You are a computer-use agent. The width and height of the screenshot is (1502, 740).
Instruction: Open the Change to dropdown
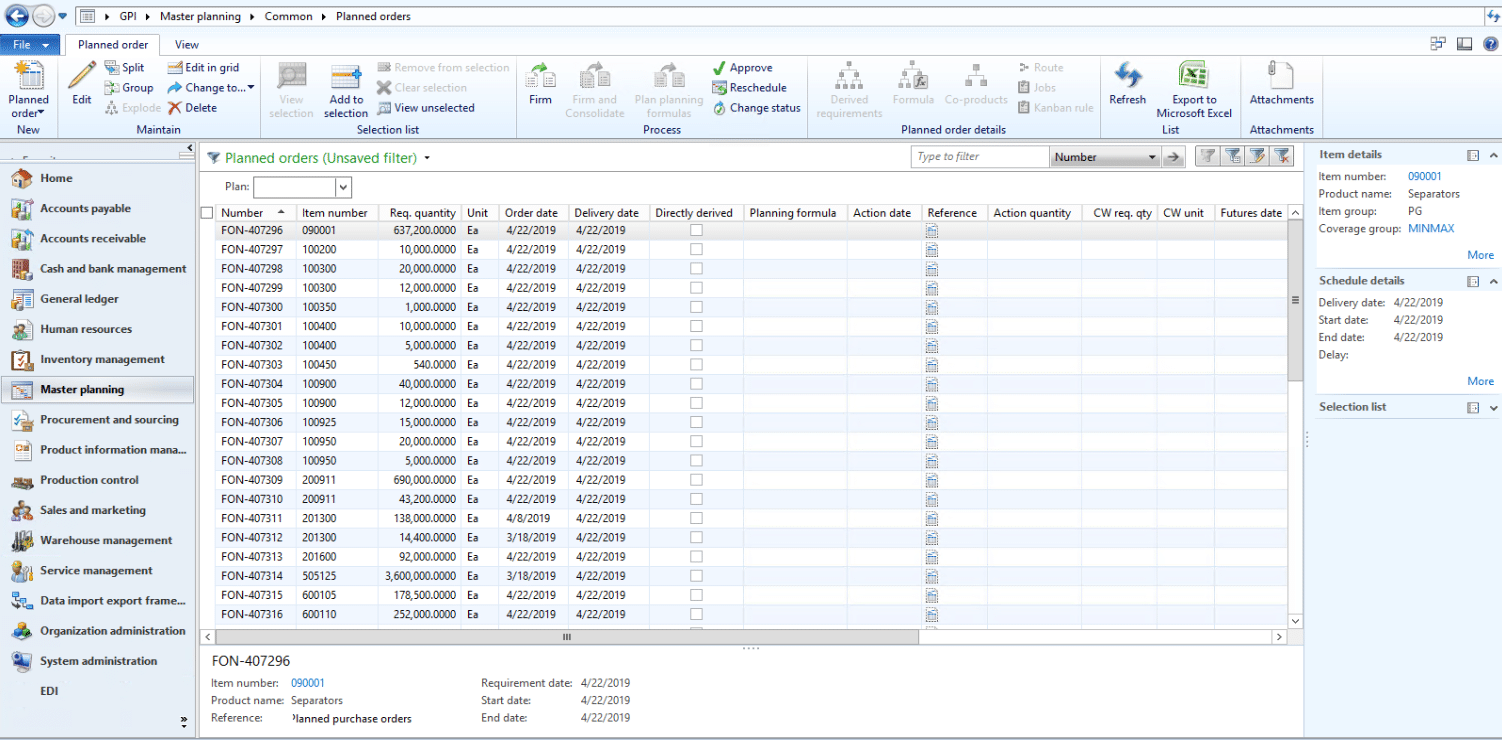click(211, 87)
